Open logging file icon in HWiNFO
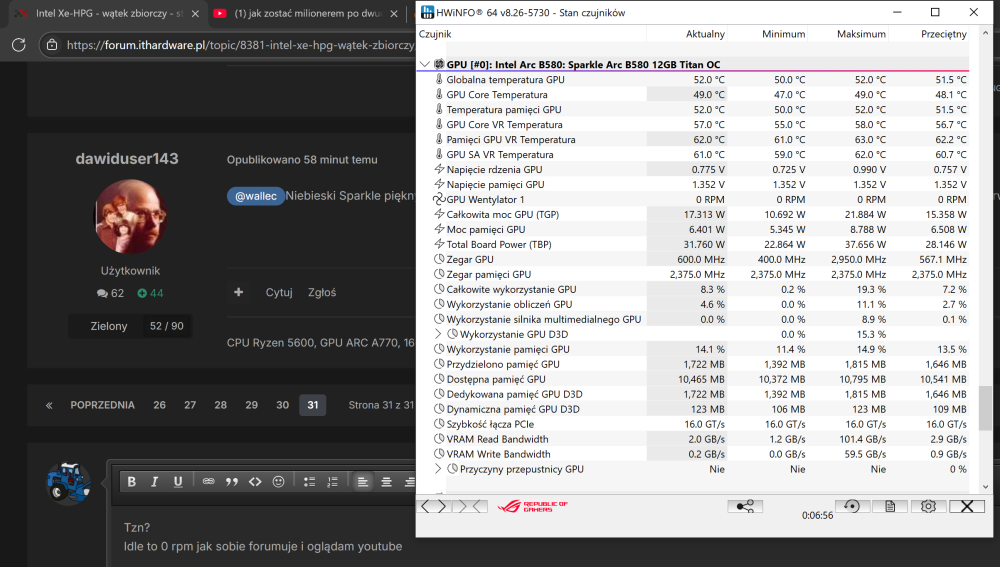Screen dimensions: 1000x567 890,506
